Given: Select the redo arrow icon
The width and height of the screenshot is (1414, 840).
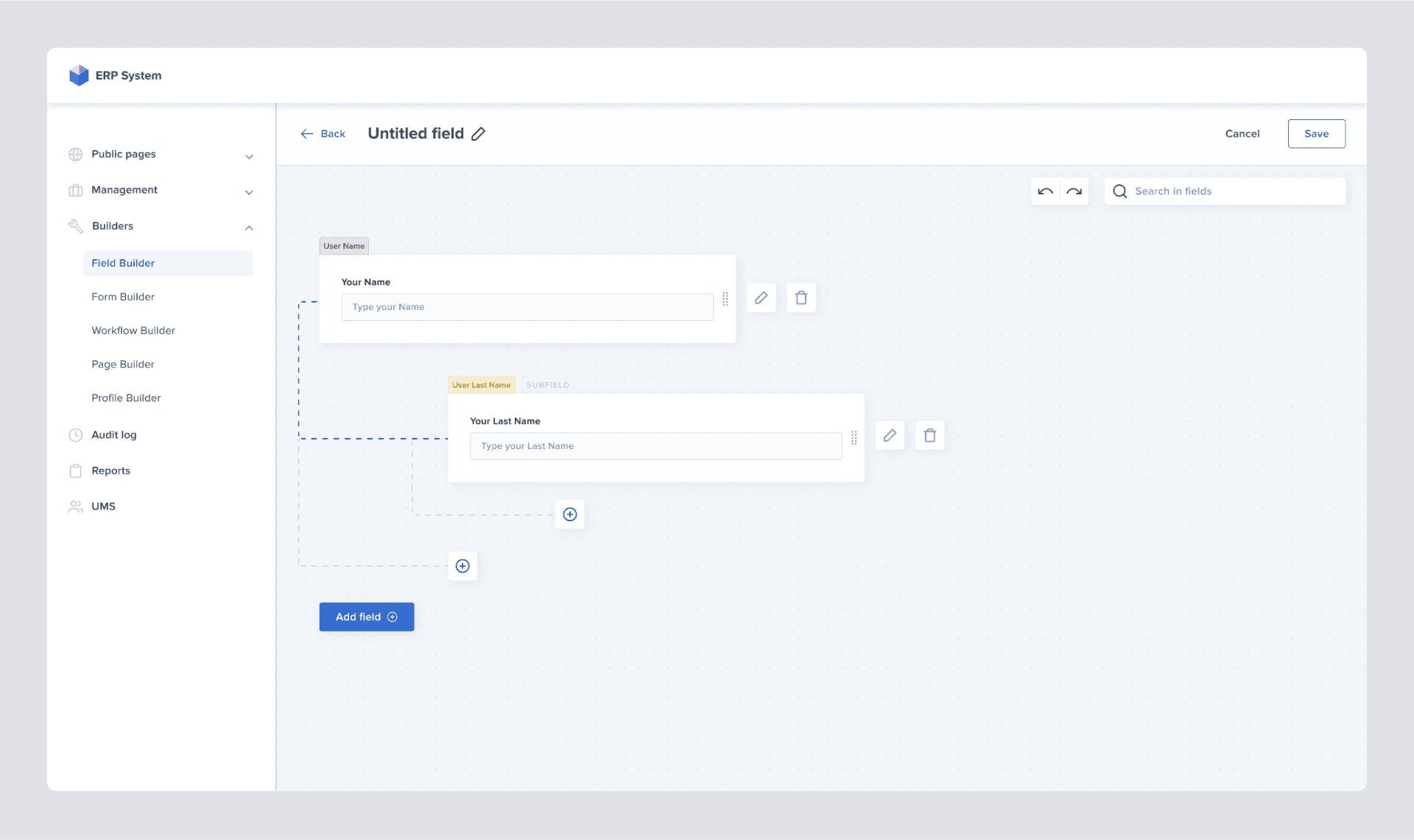Looking at the screenshot, I should click(x=1074, y=191).
